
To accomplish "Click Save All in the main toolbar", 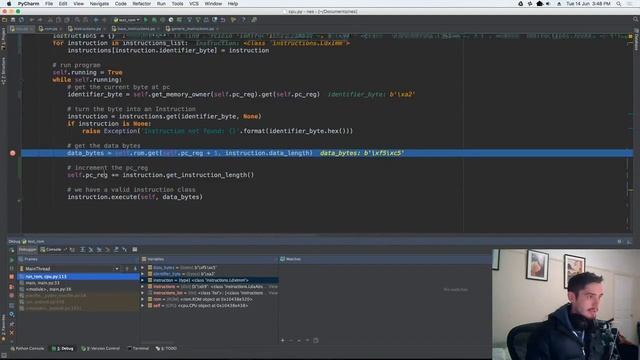I will pyautogui.click(x=13, y=20).
